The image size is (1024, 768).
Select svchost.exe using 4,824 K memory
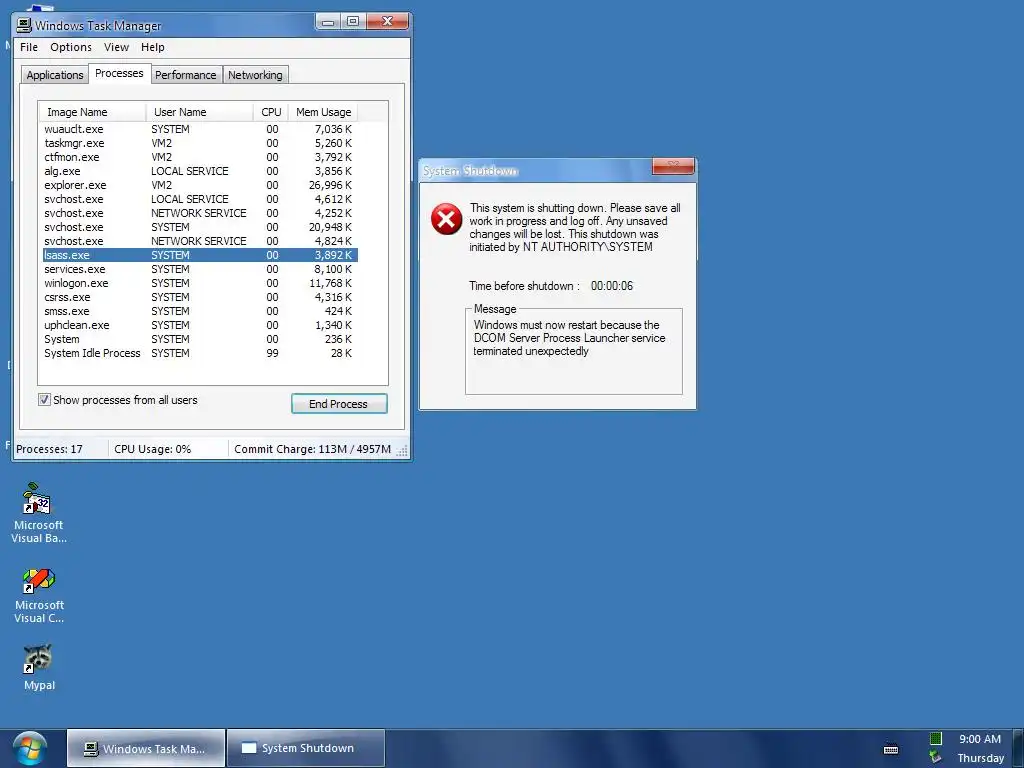(x=199, y=241)
